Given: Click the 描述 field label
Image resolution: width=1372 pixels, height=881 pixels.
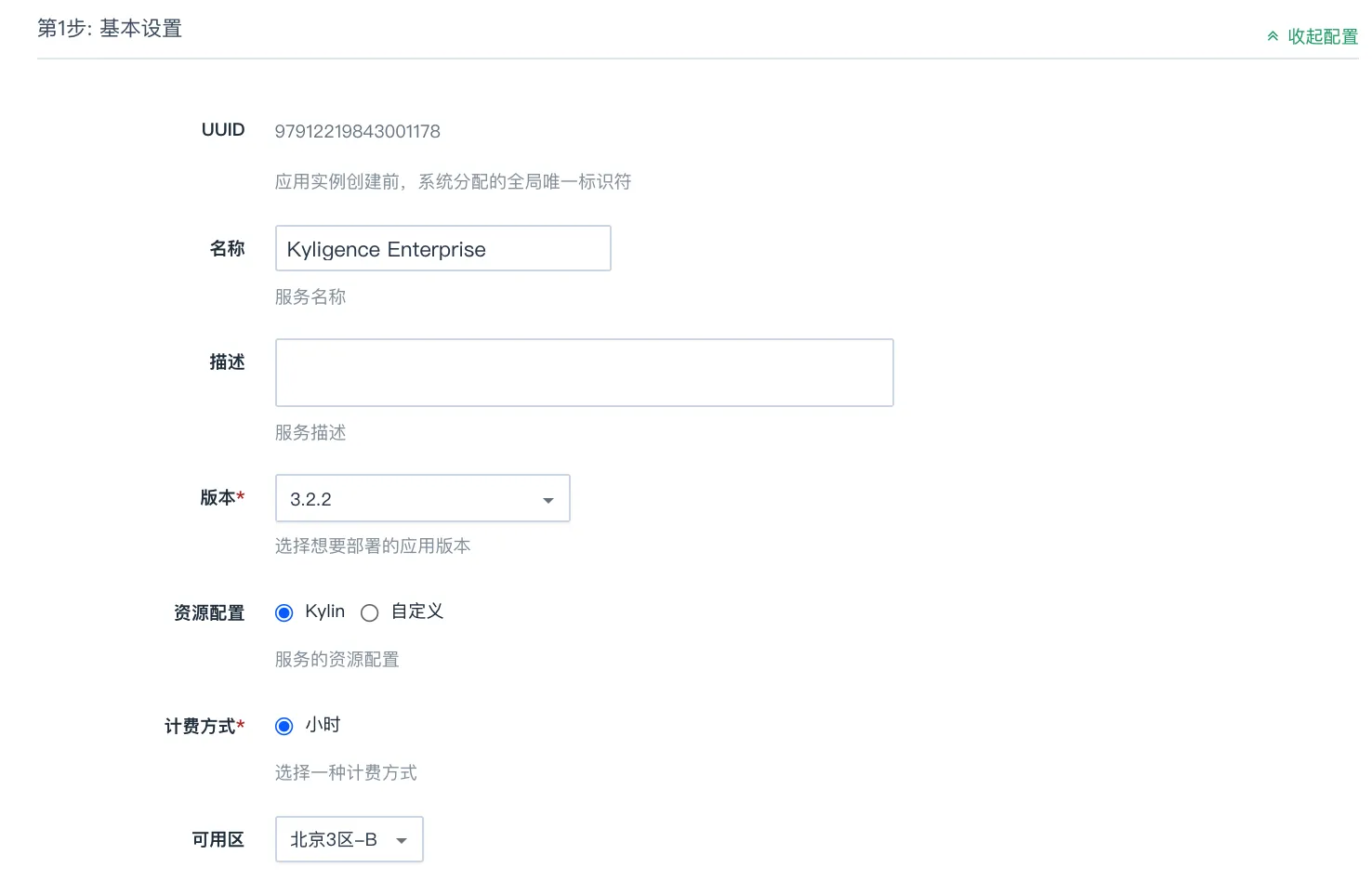Looking at the screenshot, I should point(228,362).
